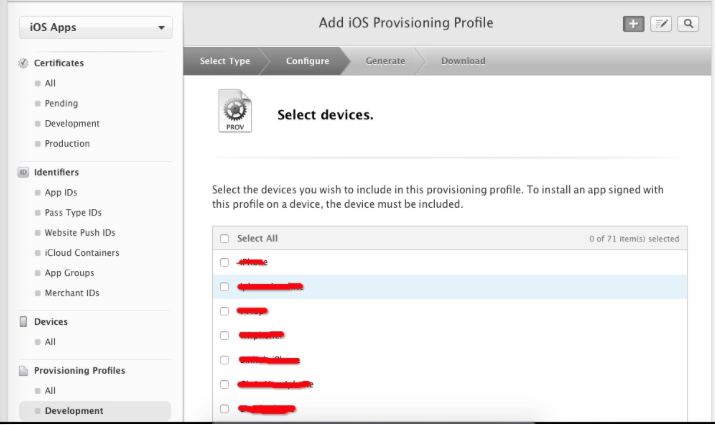Click the PROV provisioning file icon

234,112
